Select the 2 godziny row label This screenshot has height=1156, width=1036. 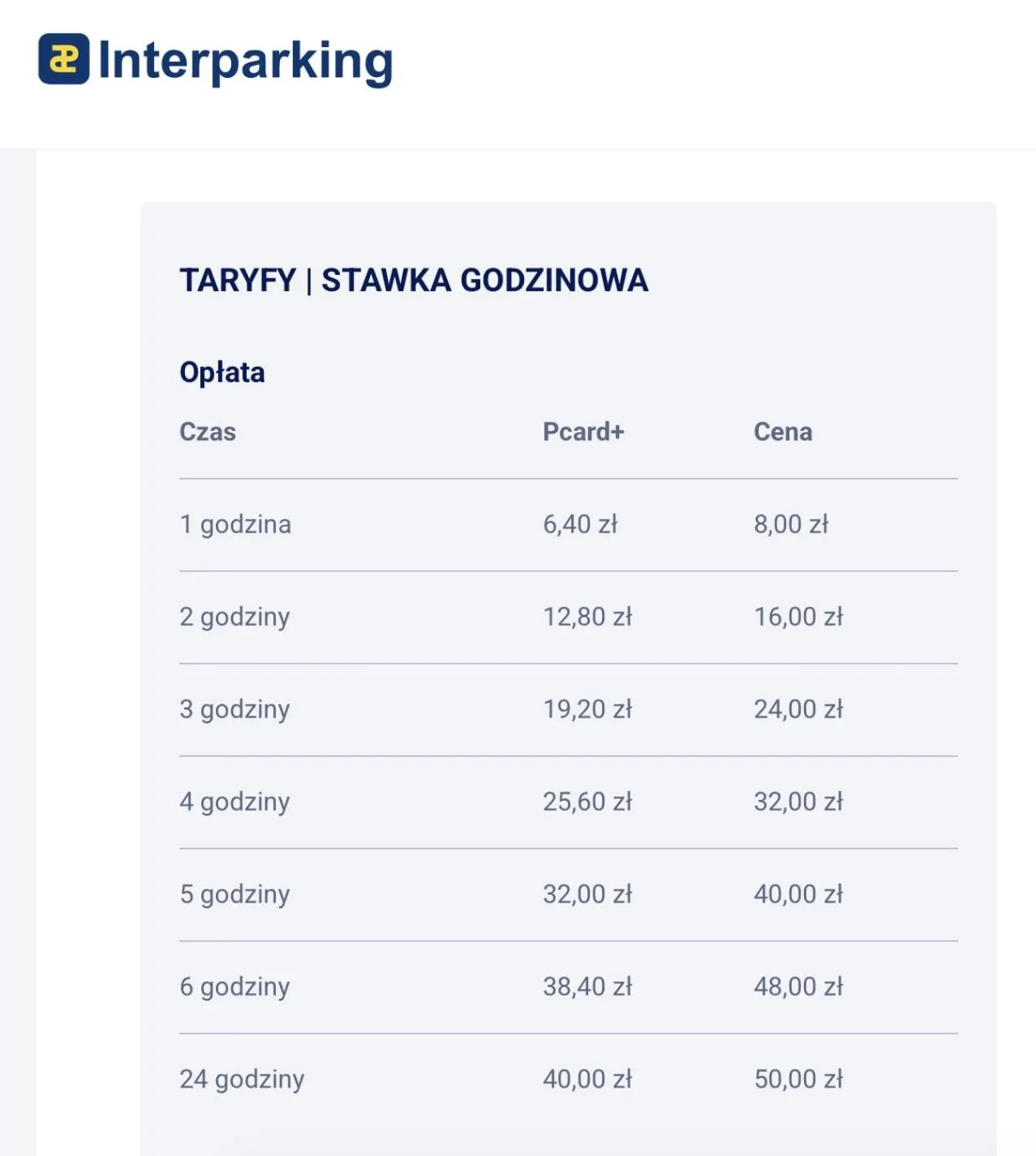click(x=234, y=617)
